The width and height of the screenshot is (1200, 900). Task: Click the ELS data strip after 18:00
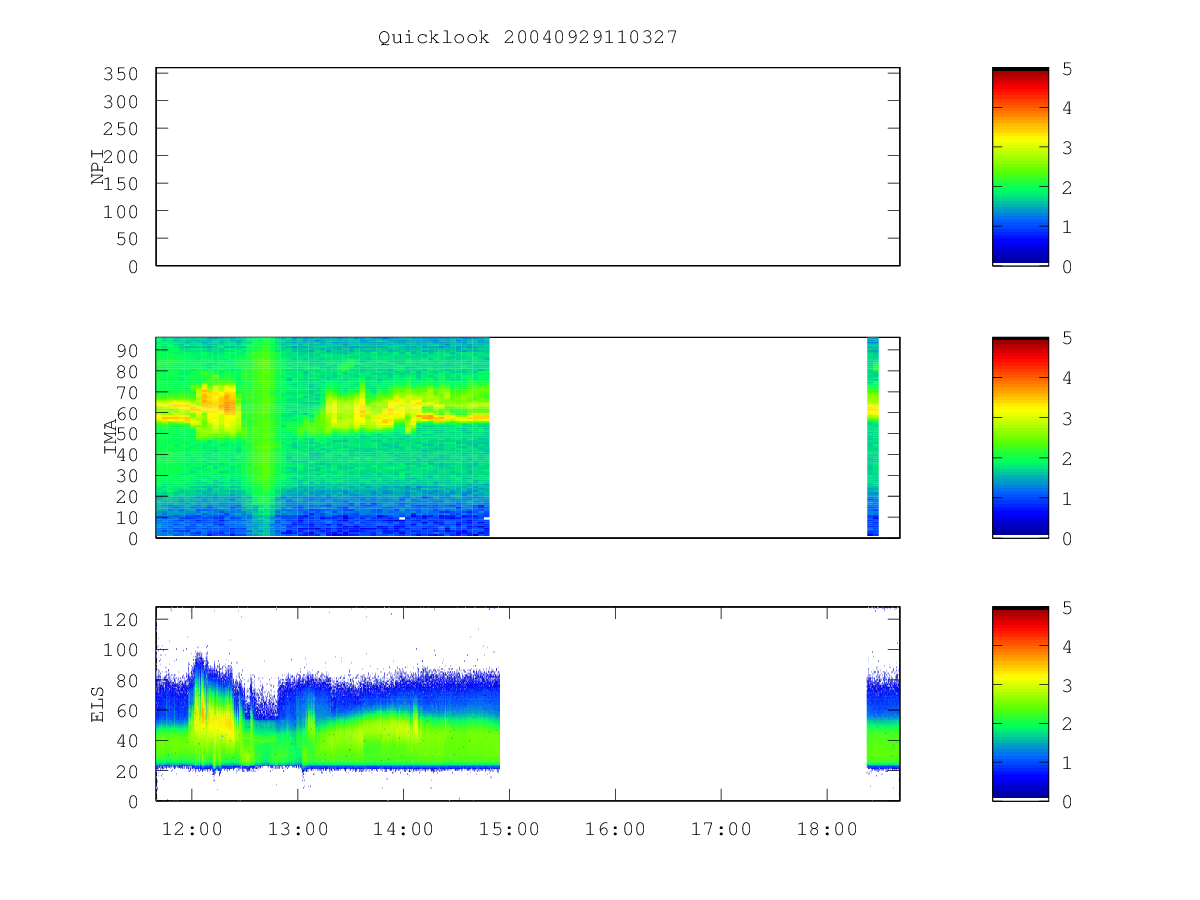pyautogui.click(x=883, y=718)
